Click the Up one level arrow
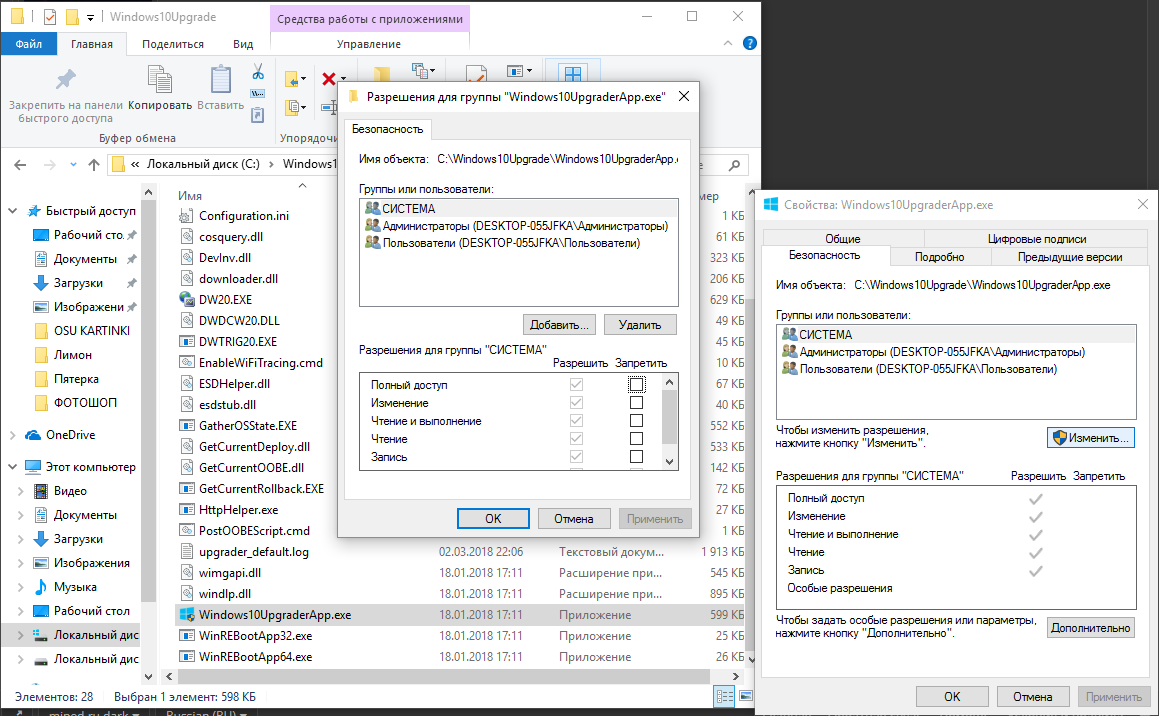The image size is (1159, 716). [93, 165]
